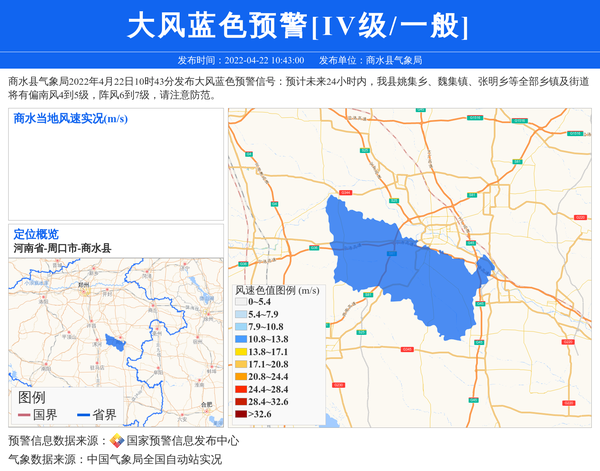
Task: Select the 5.4~7.9 wind speed swatch
Action: pyautogui.click(x=241, y=314)
